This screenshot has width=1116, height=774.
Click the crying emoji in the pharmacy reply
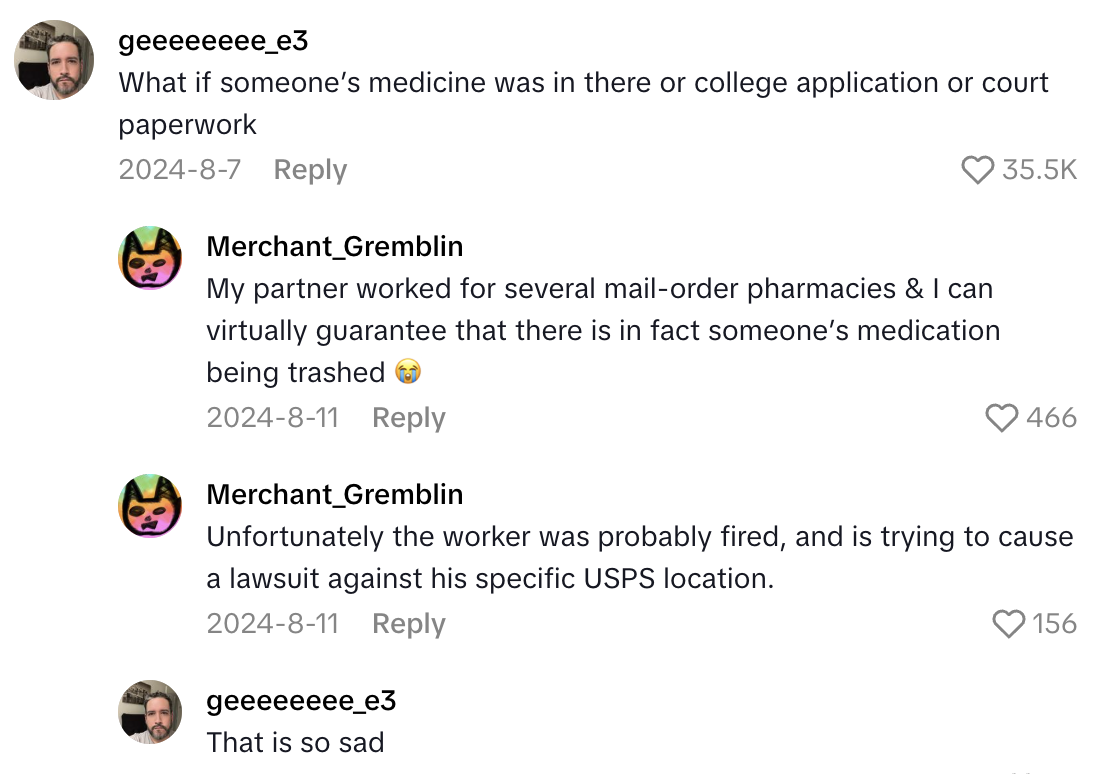coord(408,372)
